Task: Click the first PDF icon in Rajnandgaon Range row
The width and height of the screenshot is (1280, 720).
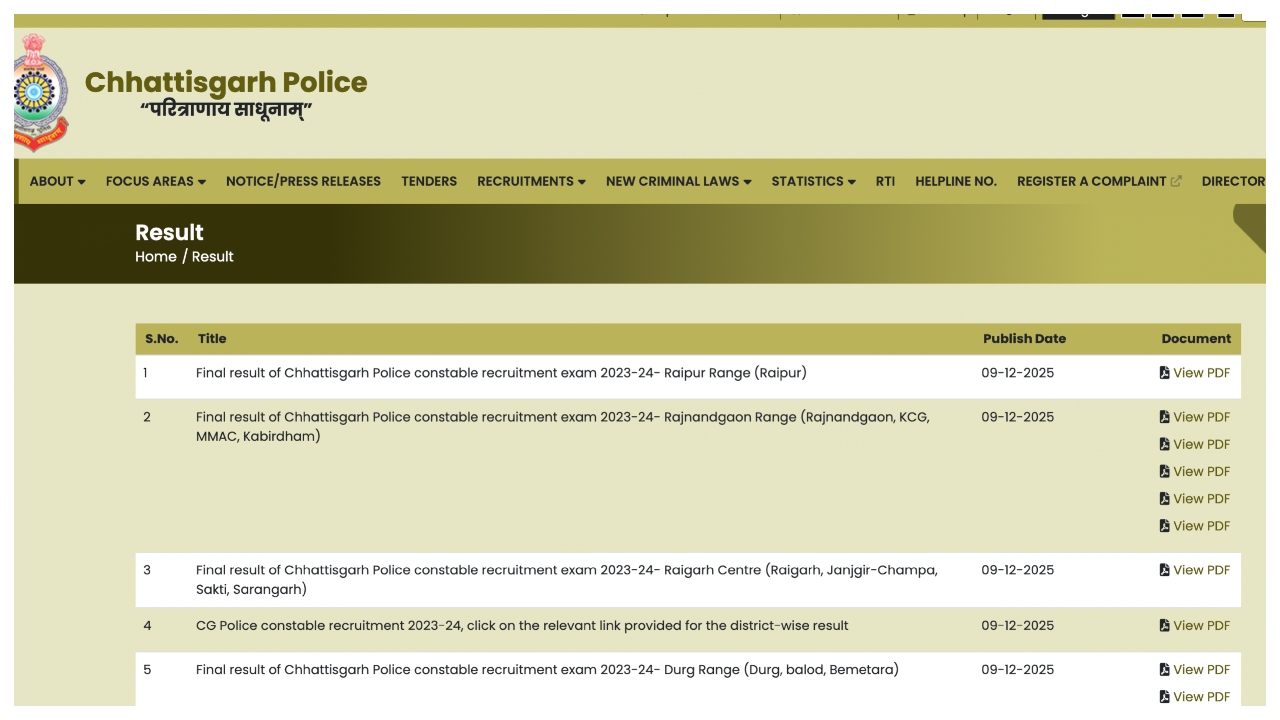Action: click(1163, 417)
